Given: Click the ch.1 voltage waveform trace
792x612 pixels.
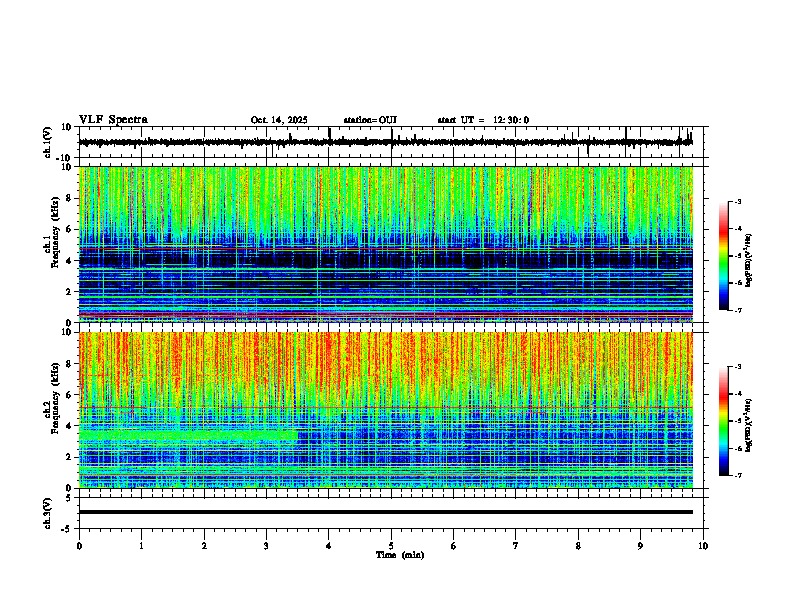Looking at the screenshot, I should [386, 142].
